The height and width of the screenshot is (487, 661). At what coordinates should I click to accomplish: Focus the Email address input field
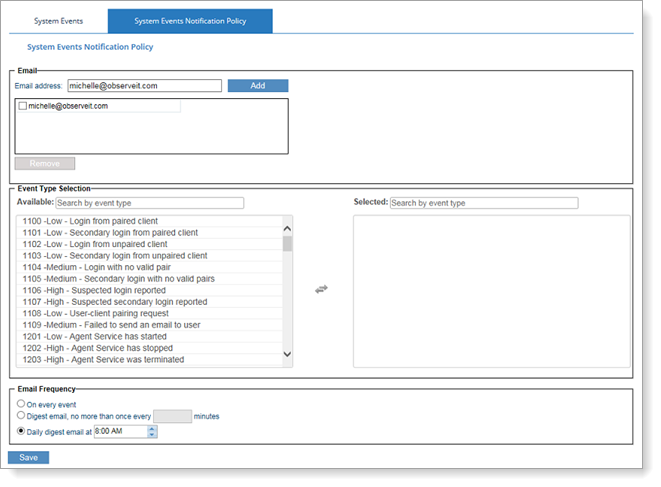[144, 86]
